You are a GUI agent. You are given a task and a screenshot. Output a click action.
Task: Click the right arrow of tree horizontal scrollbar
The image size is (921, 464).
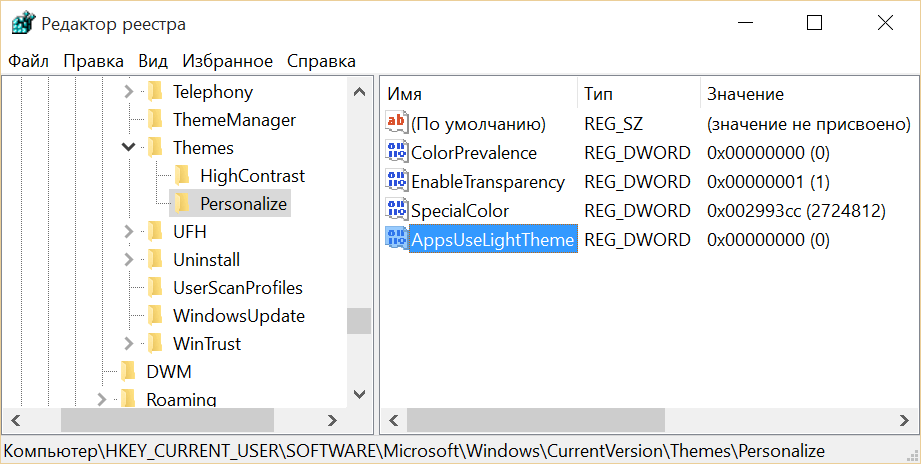coord(332,420)
